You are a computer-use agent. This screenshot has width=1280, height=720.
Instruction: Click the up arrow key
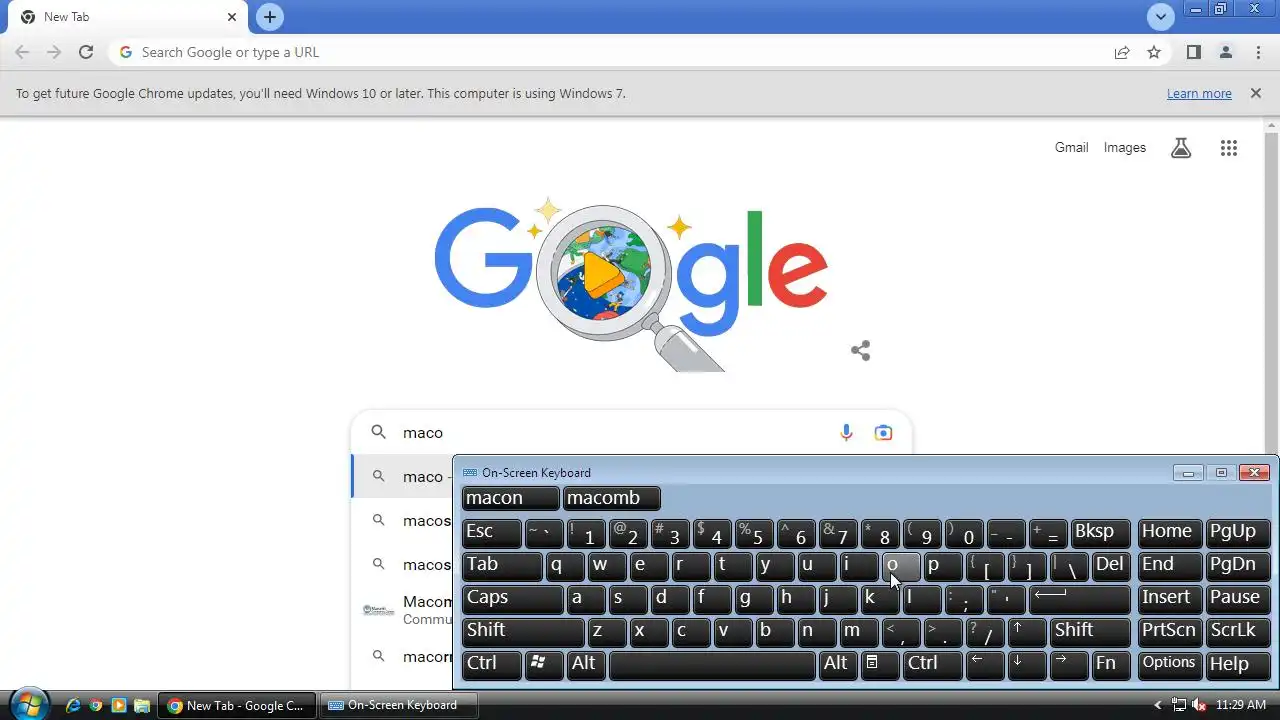click(x=1027, y=632)
